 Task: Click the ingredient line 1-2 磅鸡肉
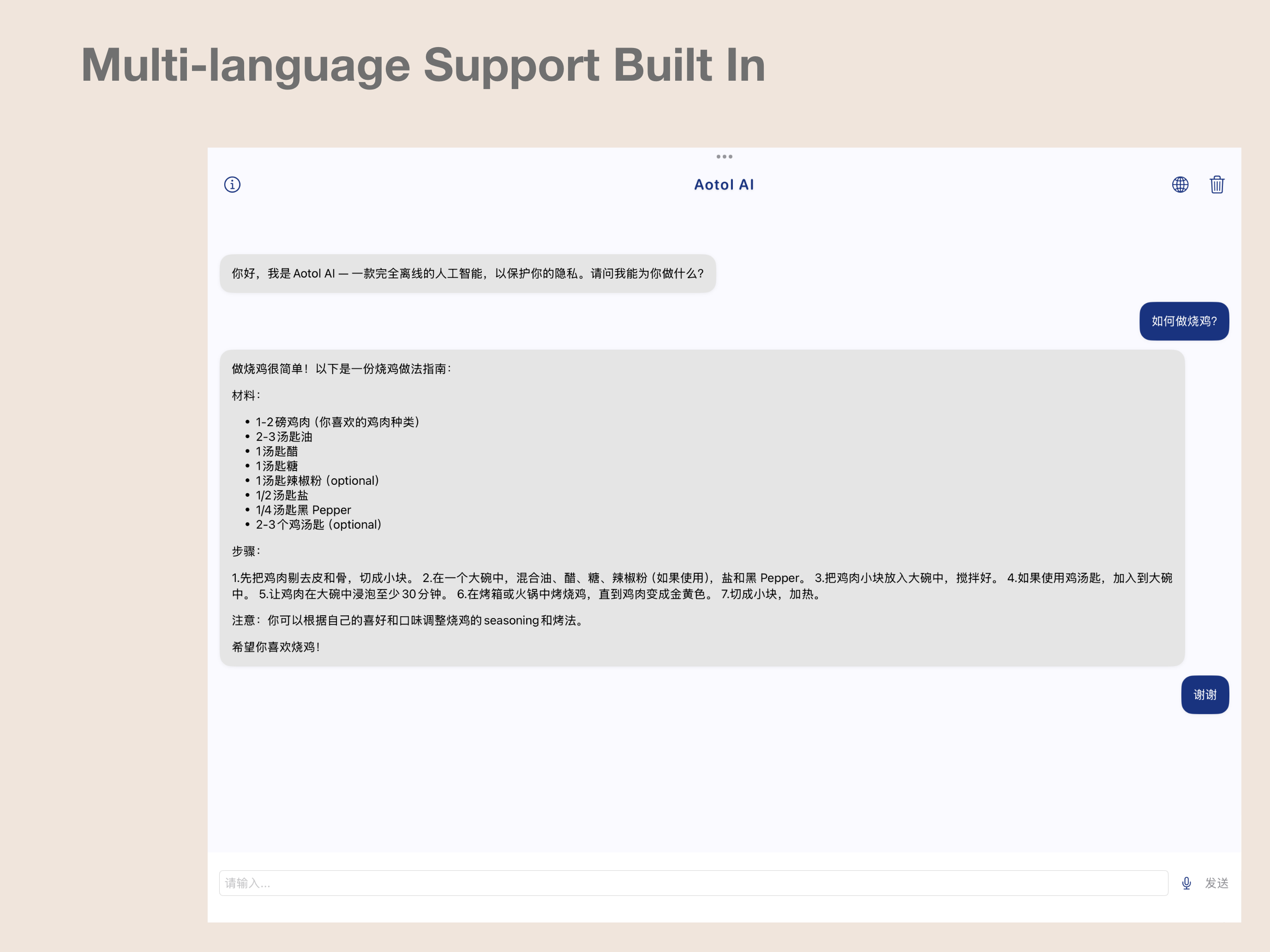click(x=338, y=422)
